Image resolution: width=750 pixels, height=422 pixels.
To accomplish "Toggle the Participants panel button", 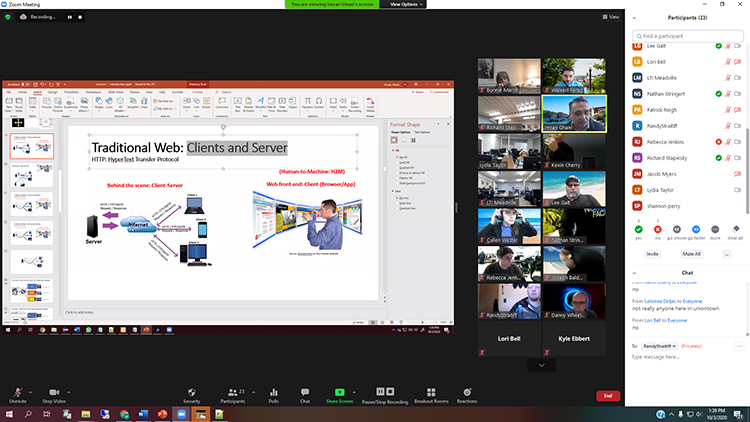I will (x=233, y=395).
